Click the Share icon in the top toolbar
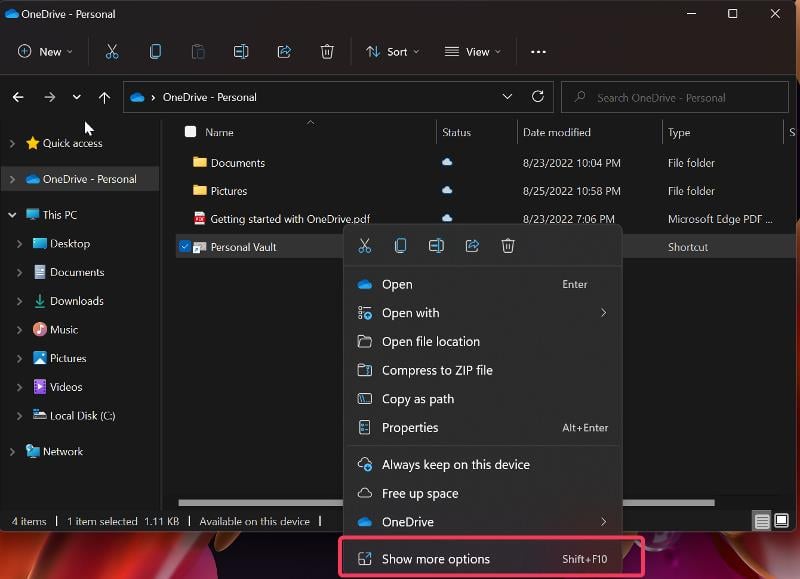This screenshot has width=800, height=579. point(284,52)
